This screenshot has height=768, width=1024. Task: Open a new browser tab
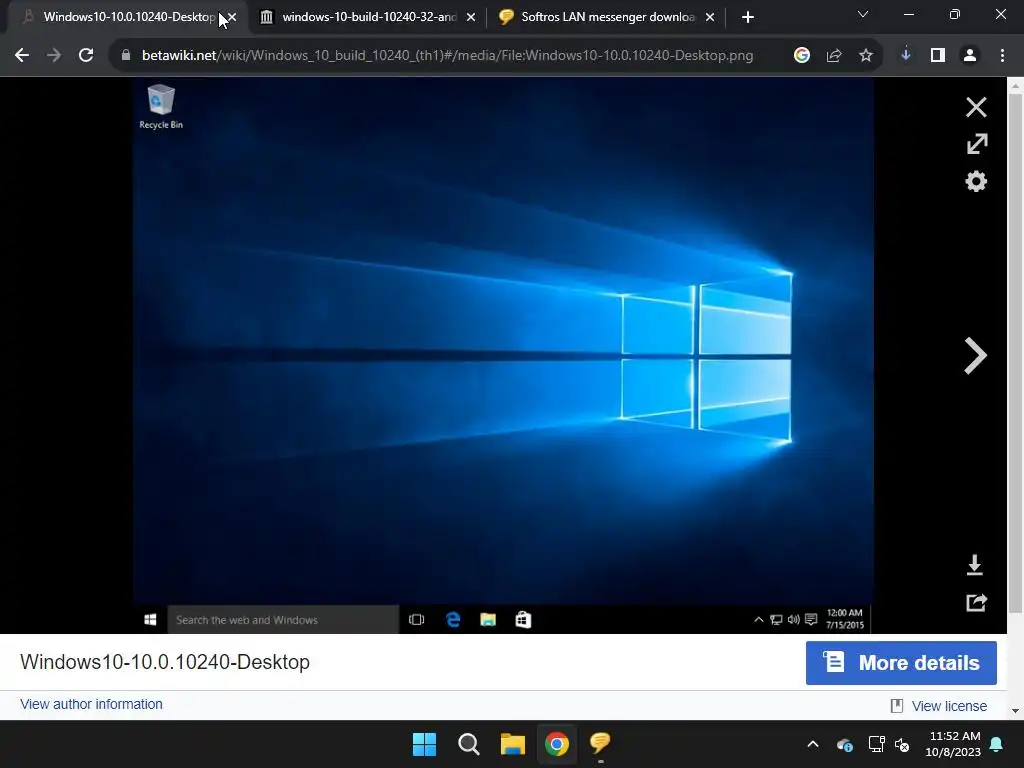[748, 17]
